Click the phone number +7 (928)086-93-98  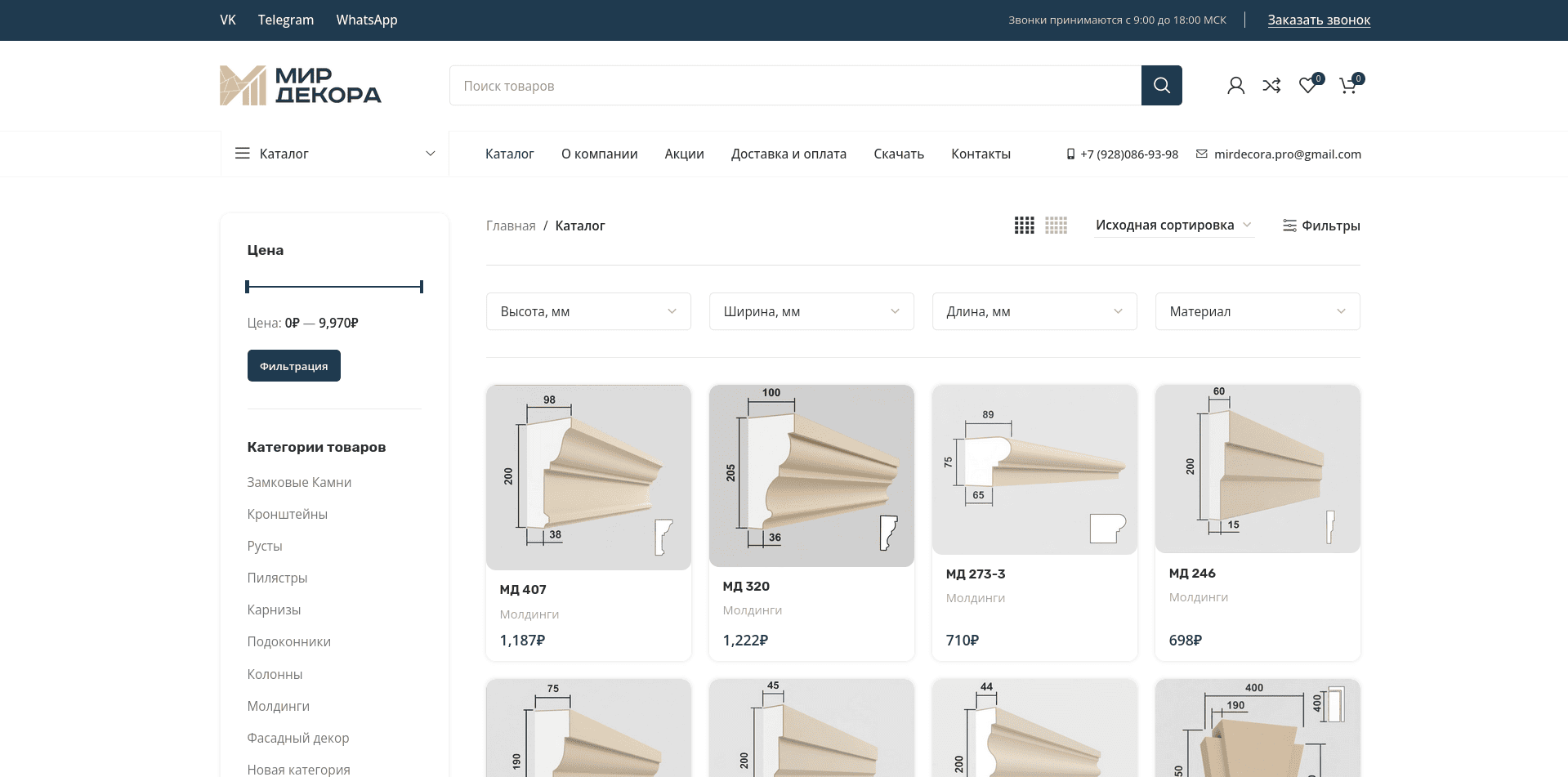click(x=1123, y=154)
